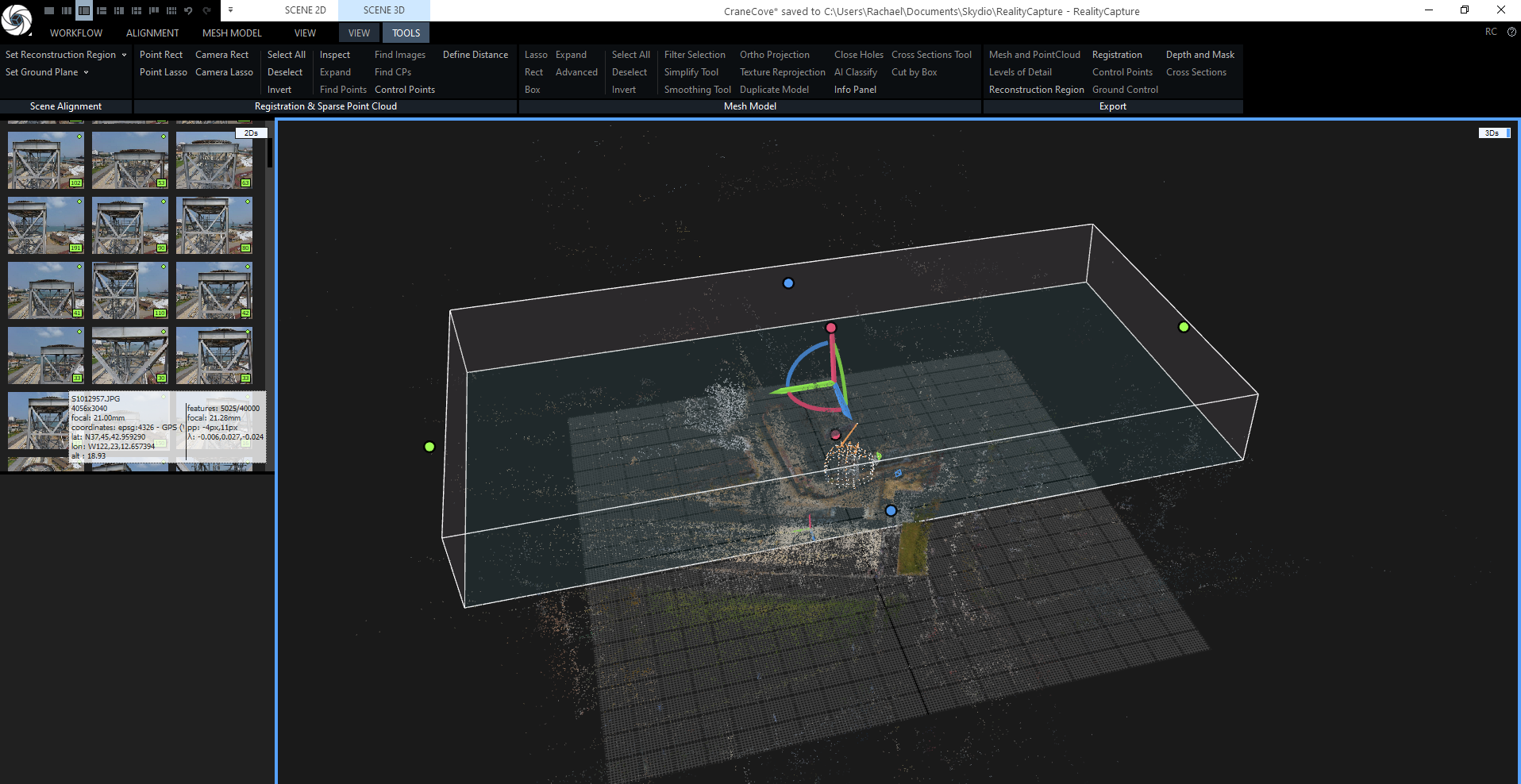Image resolution: width=1521 pixels, height=784 pixels.
Task: Activate the Mesh Model Lasso selection
Action: [x=536, y=55]
